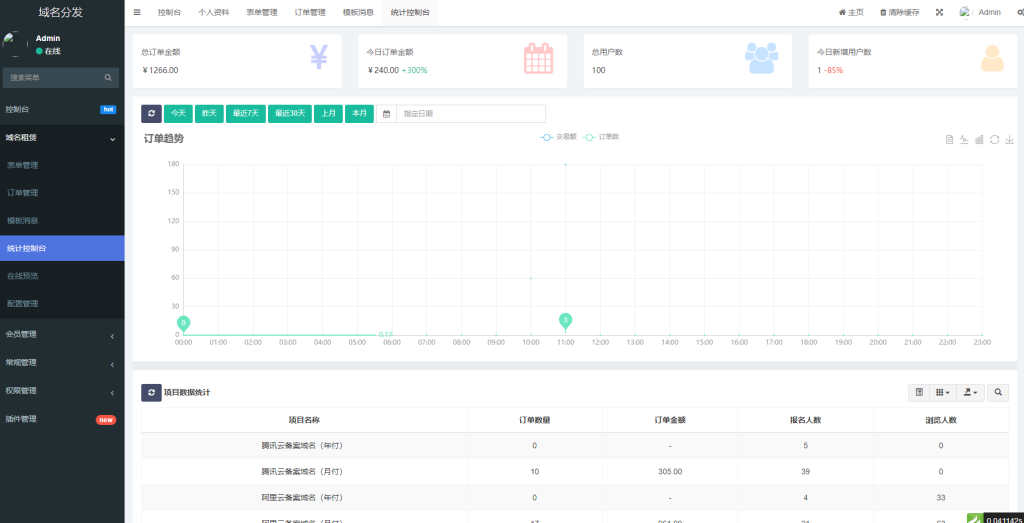Toggle the sidebar hamburger menu

(x=137, y=12)
